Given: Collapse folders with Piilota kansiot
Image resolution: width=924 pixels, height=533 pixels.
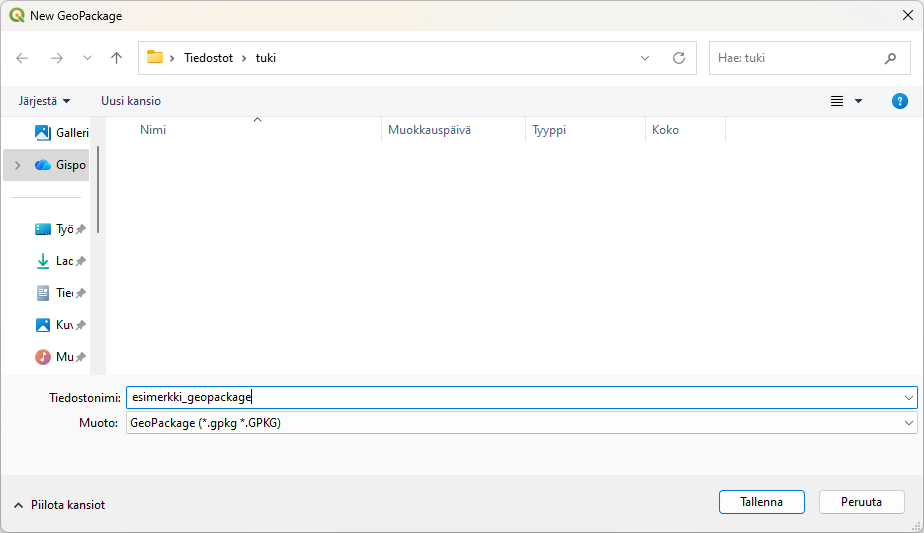Looking at the screenshot, I should click(60, 505).
